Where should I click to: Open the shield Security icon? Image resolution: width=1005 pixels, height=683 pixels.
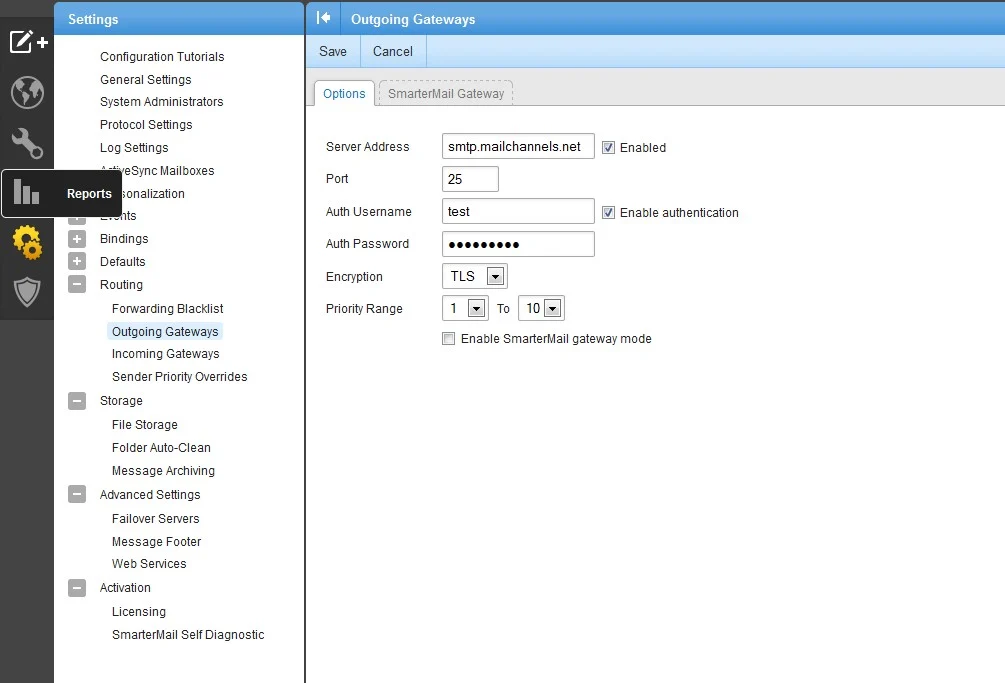pos(27,292)
